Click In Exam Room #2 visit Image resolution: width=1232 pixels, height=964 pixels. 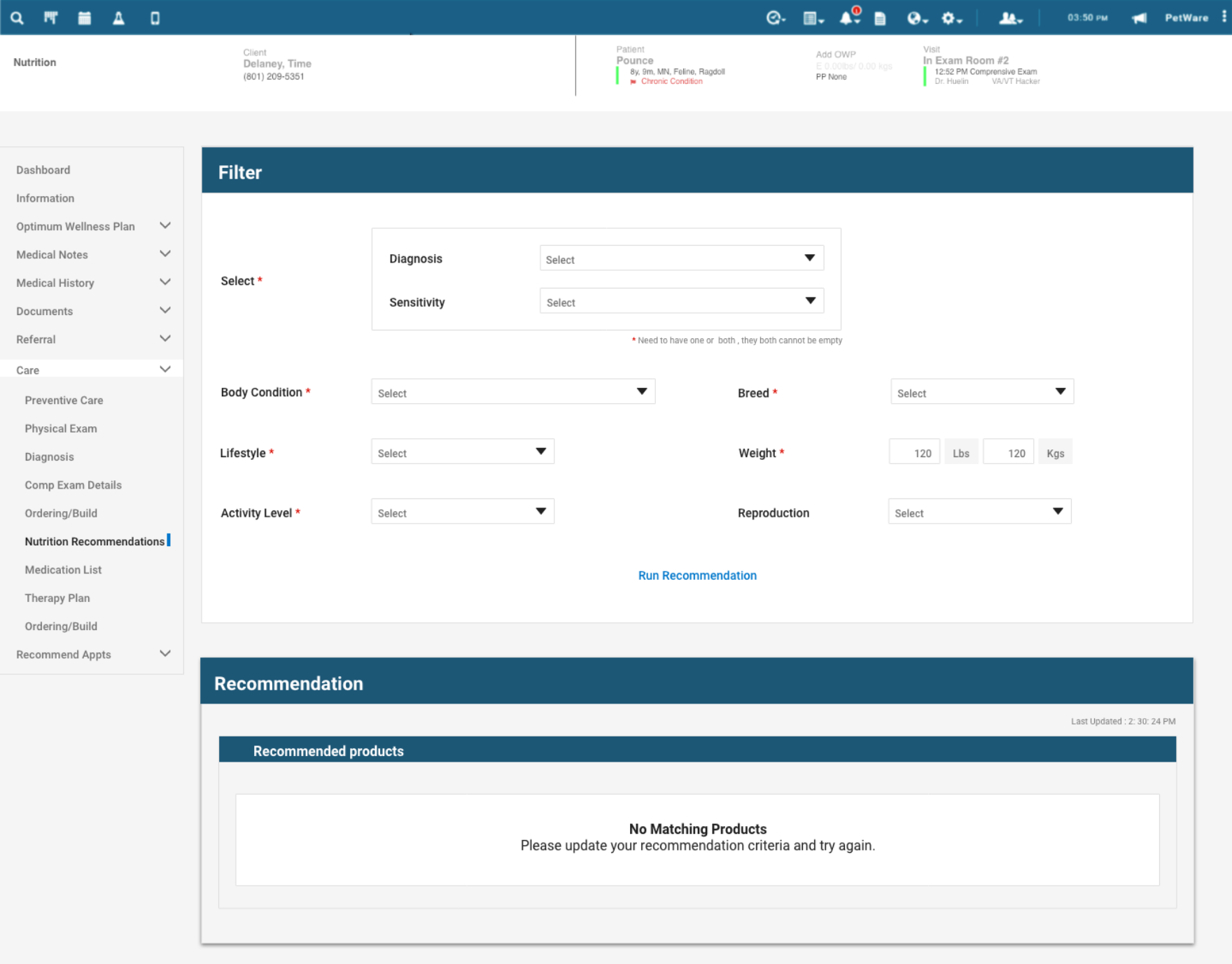click(x=966, y=60)
